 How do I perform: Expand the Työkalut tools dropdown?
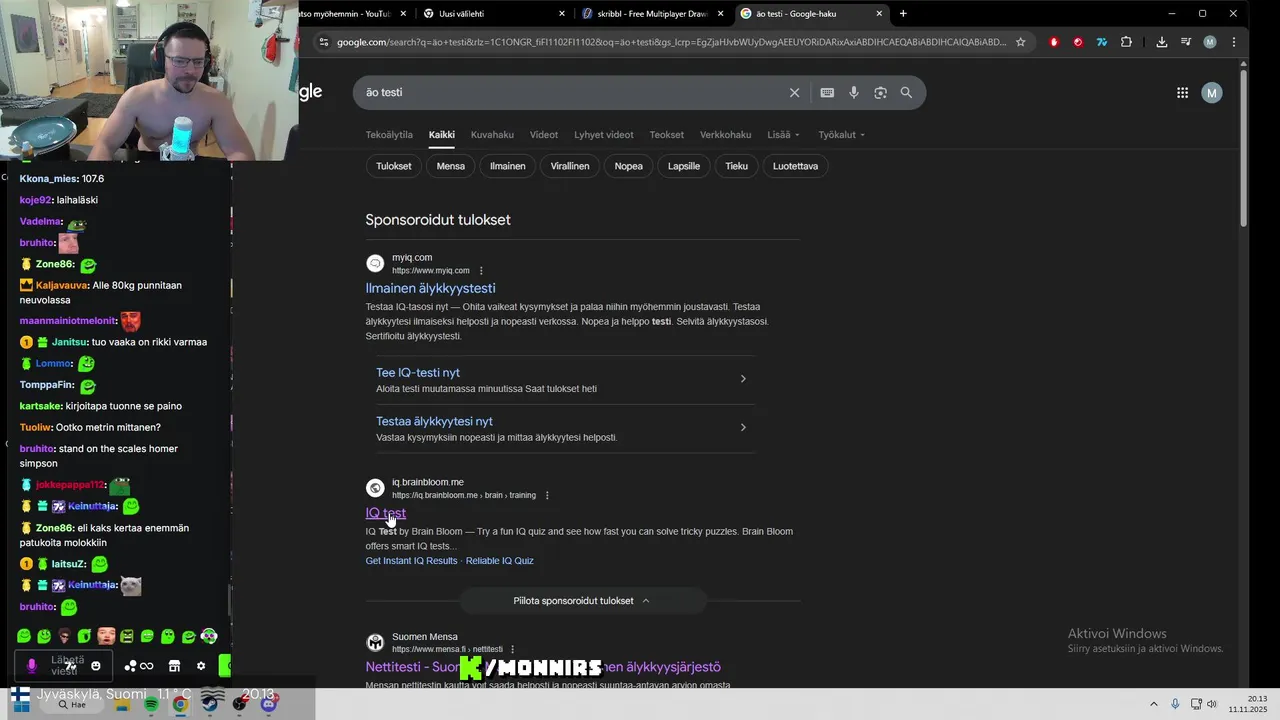pos(841,135)
